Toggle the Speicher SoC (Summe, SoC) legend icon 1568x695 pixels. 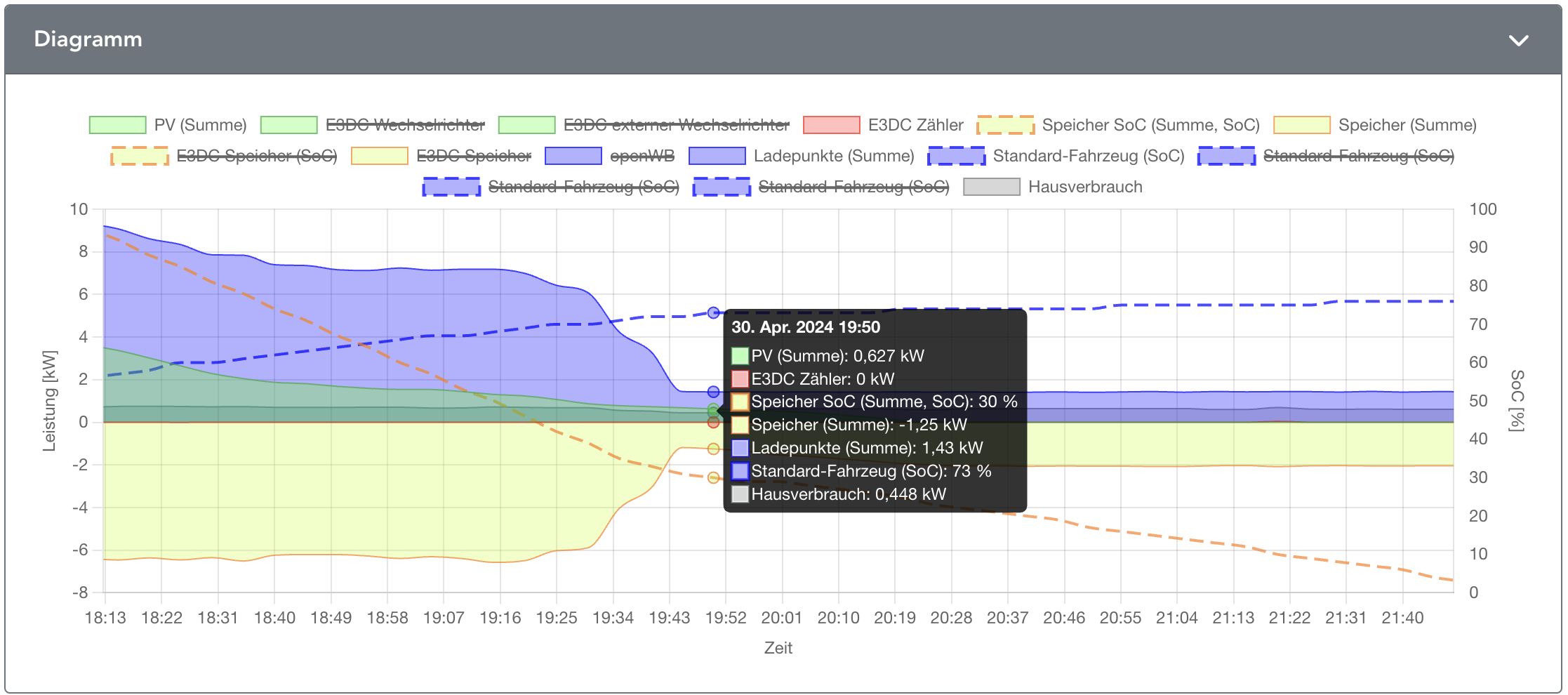[1005, 125]
